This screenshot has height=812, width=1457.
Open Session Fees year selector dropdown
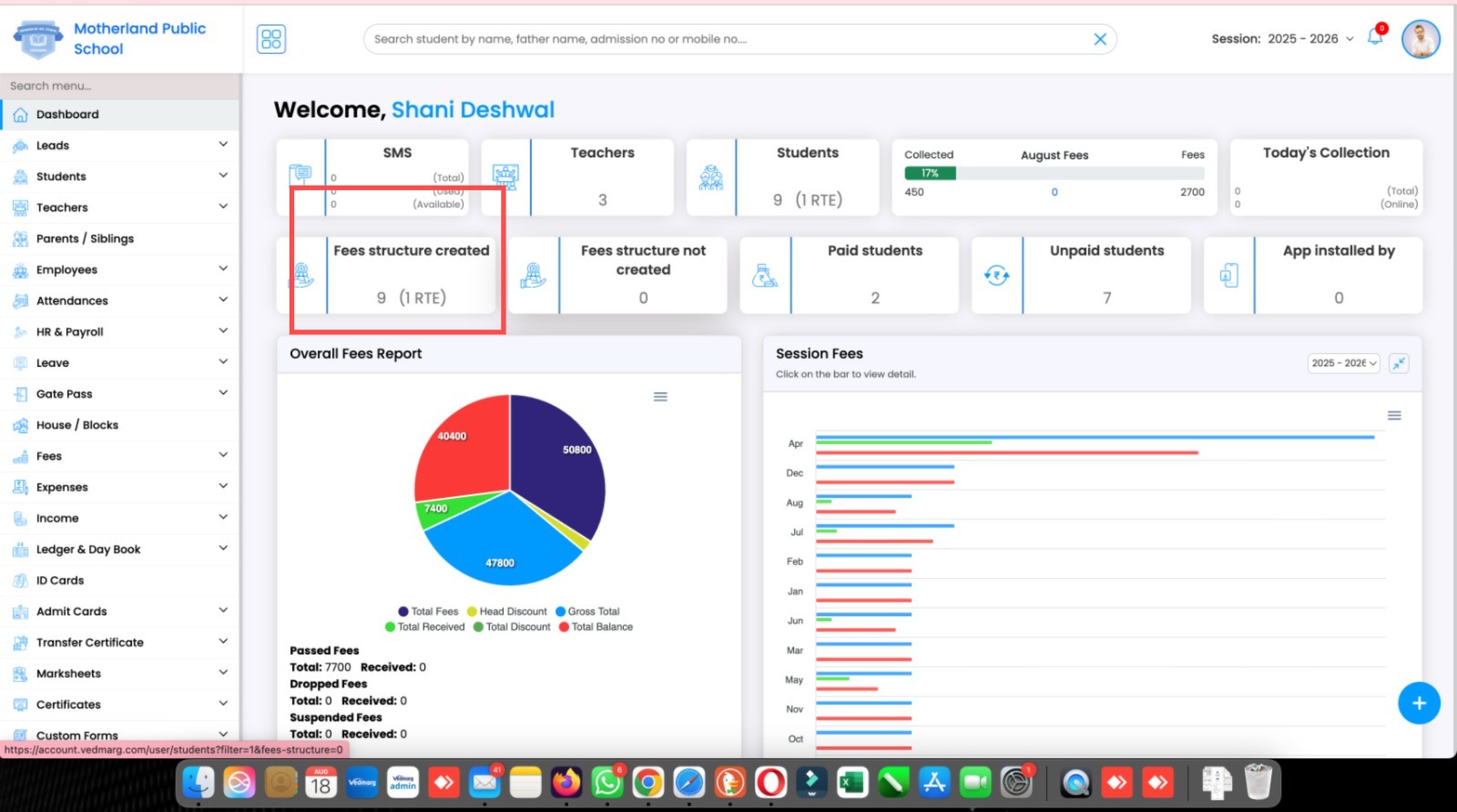click(x=1343, y=363)
